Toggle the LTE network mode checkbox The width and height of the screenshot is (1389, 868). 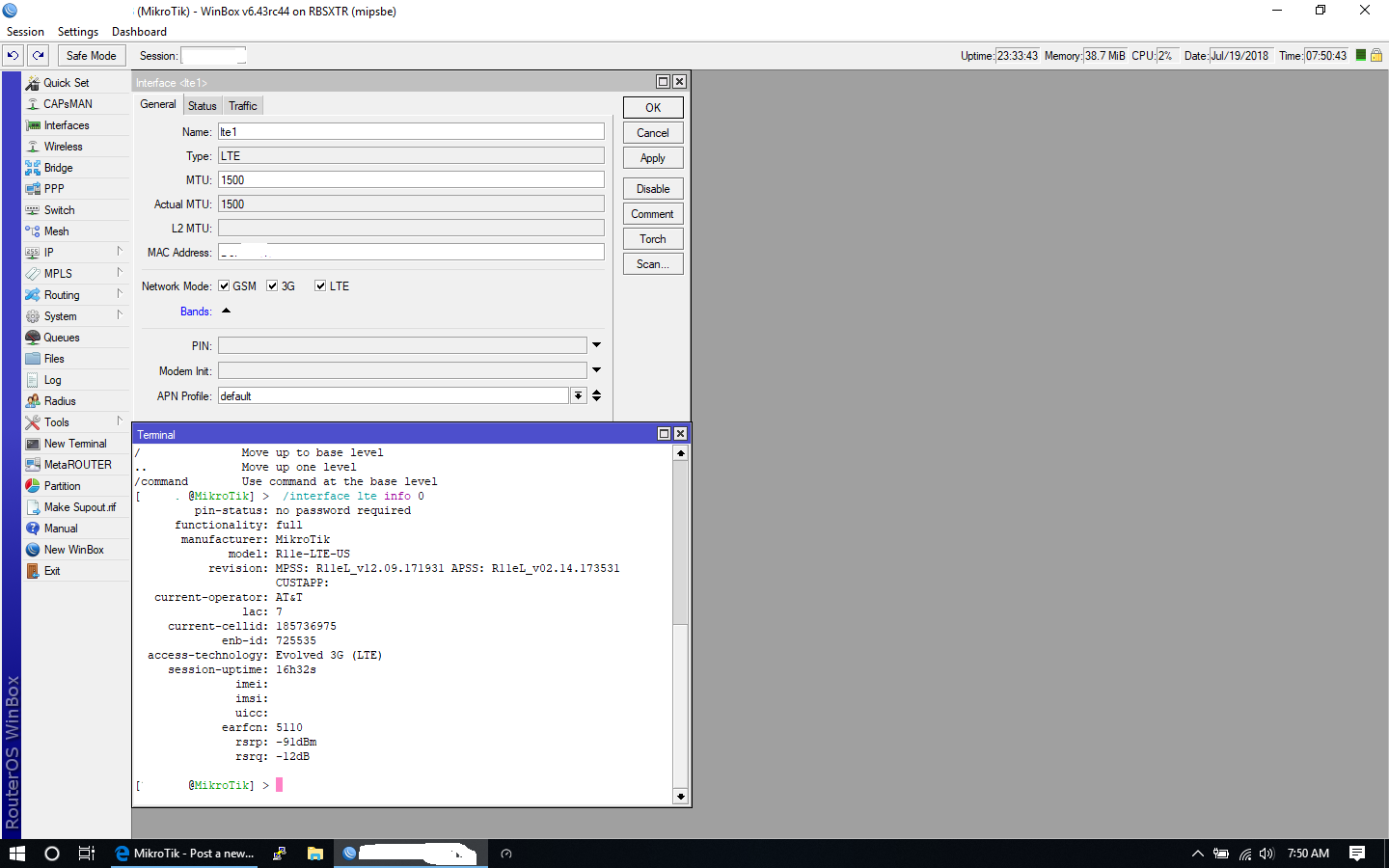click(x=320, y=286)
